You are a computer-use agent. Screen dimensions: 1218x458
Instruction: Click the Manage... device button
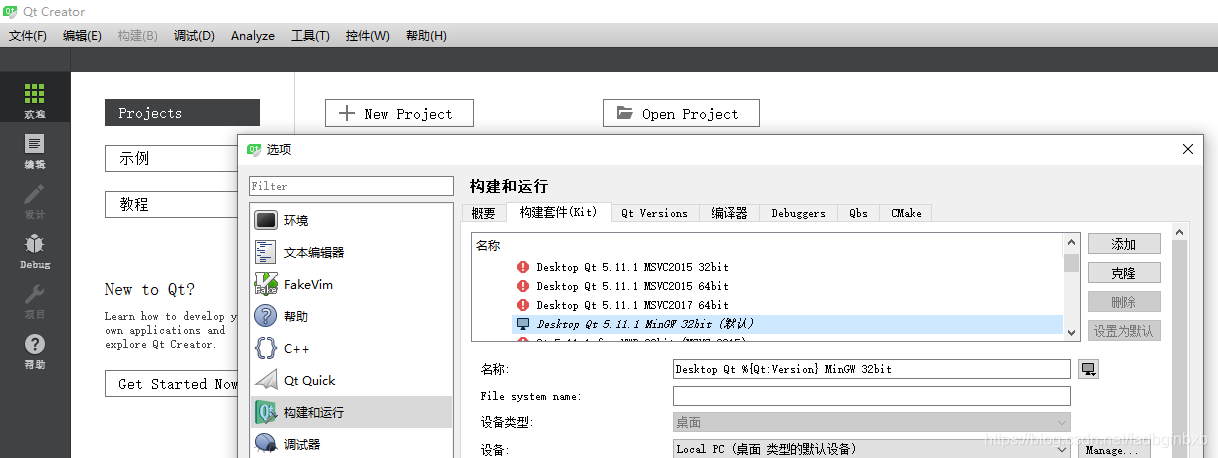1116,450
